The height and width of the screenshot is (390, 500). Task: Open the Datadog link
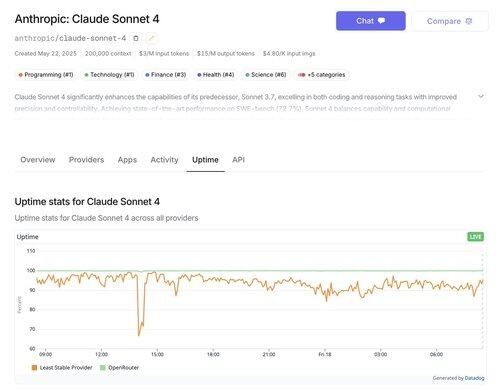pyautogui.click(x=474, y=378)
